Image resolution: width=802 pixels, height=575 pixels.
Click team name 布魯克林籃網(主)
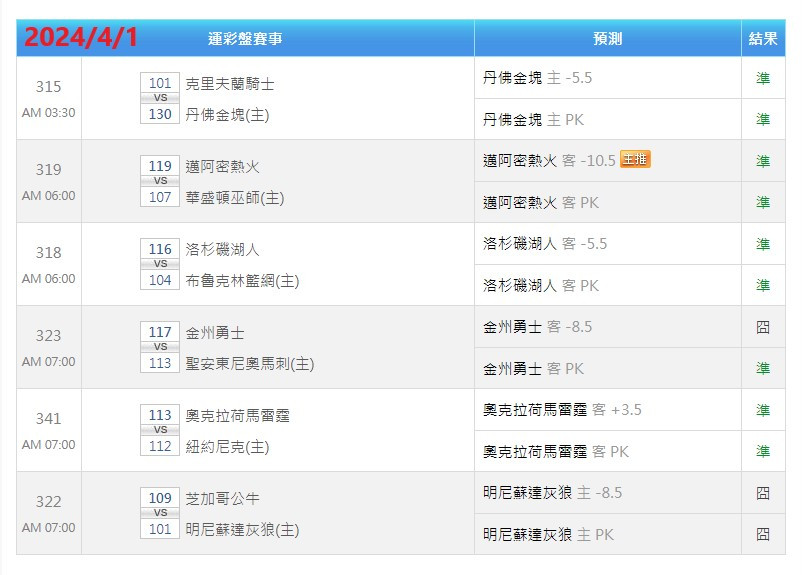(242, 280)
